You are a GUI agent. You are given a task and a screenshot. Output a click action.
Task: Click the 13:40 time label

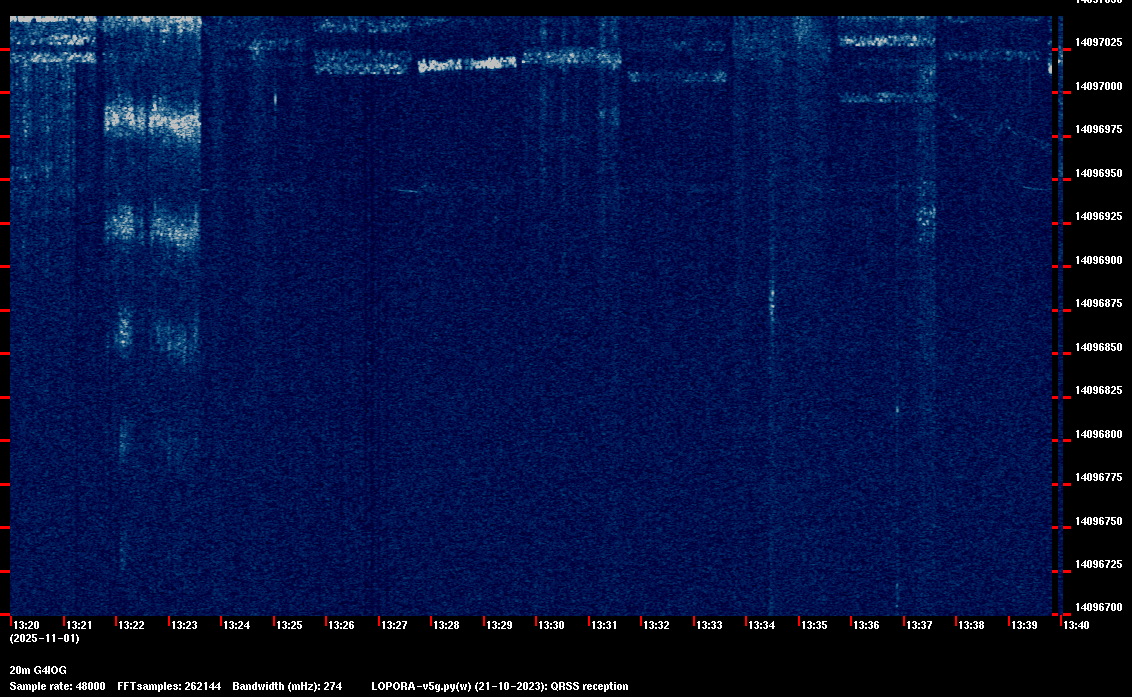click(x=1076, y=625)
